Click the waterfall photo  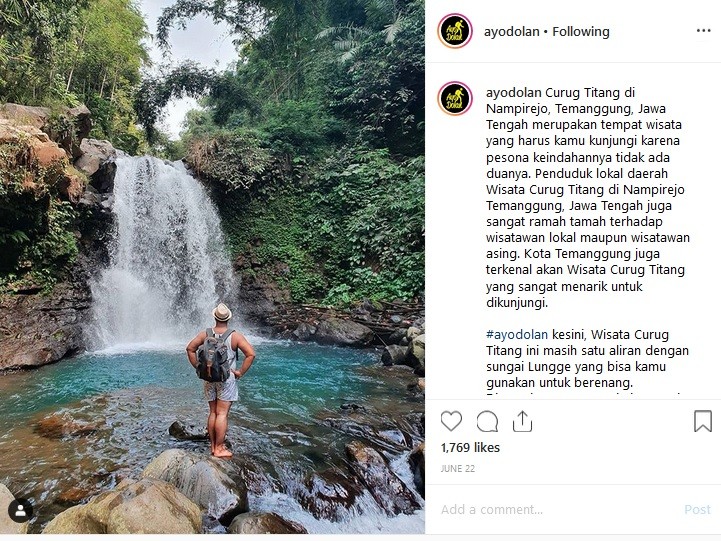pos(212,267)
